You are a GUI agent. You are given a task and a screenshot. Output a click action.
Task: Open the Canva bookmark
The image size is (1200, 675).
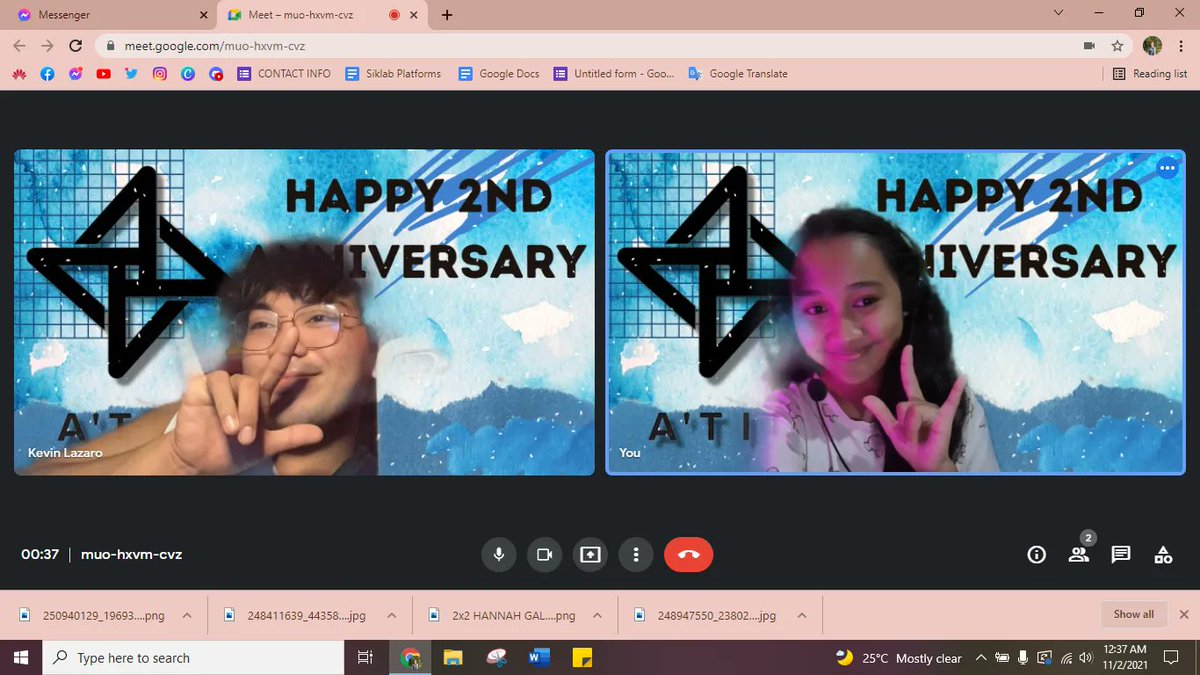pyautogui.click(x=188, y=73)
